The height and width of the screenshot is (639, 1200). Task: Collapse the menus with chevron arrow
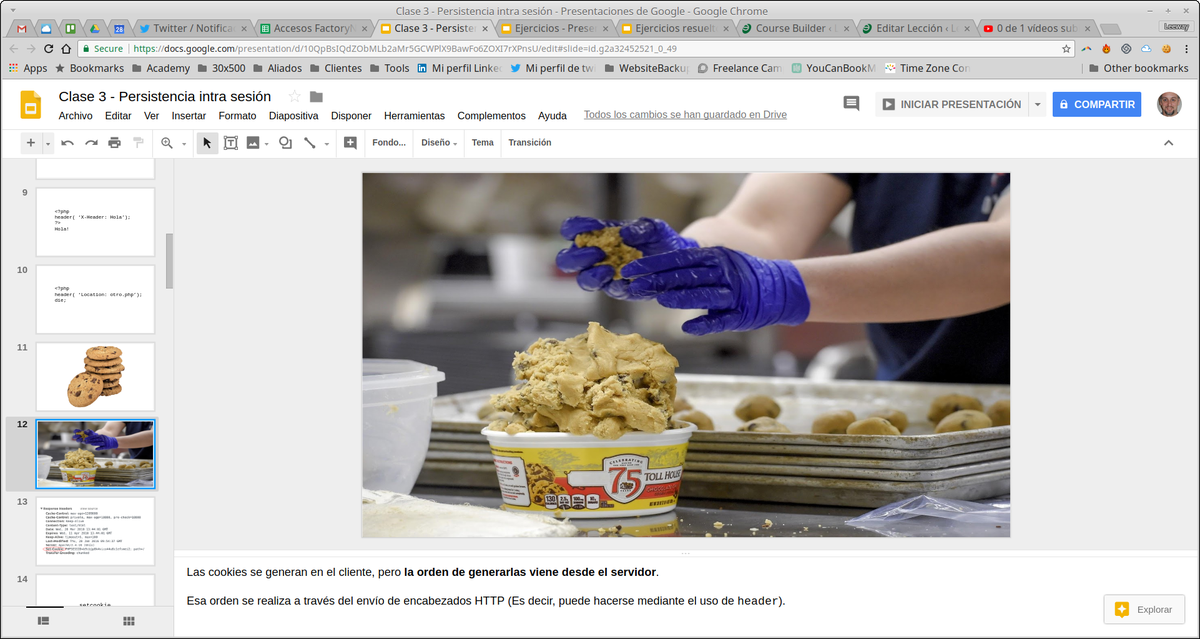(x=1168, y=143)
